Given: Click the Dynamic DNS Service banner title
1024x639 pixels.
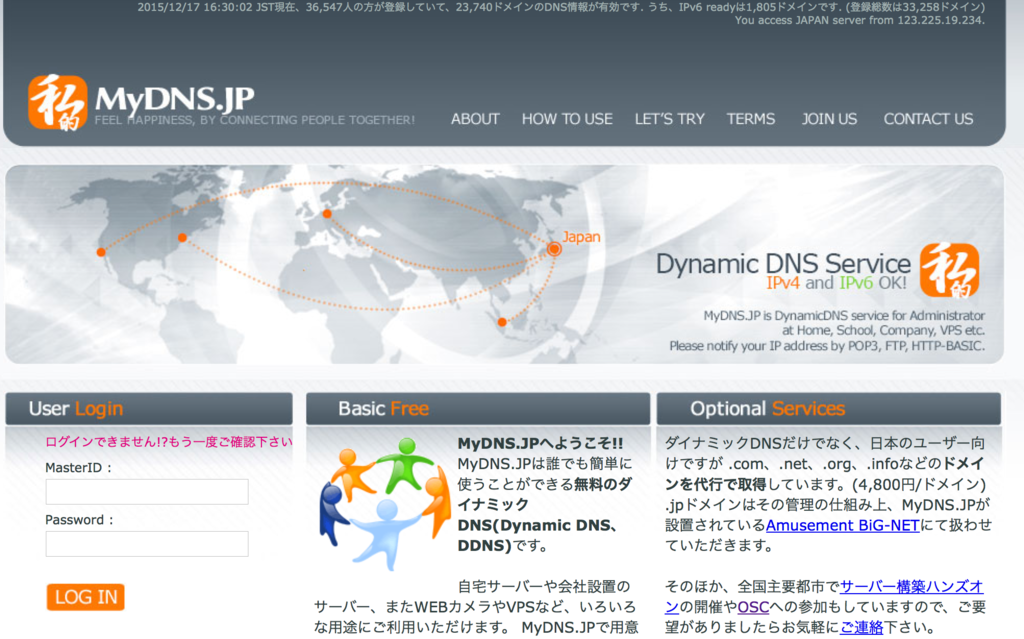Looking at the screenshot, I should pyautogui.click(x=783, y=263).
